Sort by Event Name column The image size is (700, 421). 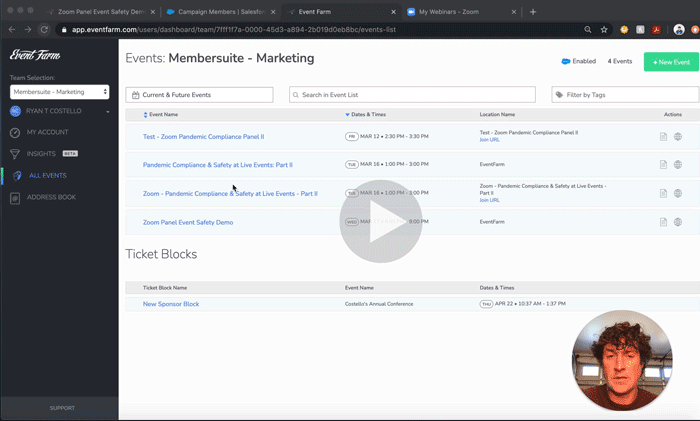(x=160, y=114)
